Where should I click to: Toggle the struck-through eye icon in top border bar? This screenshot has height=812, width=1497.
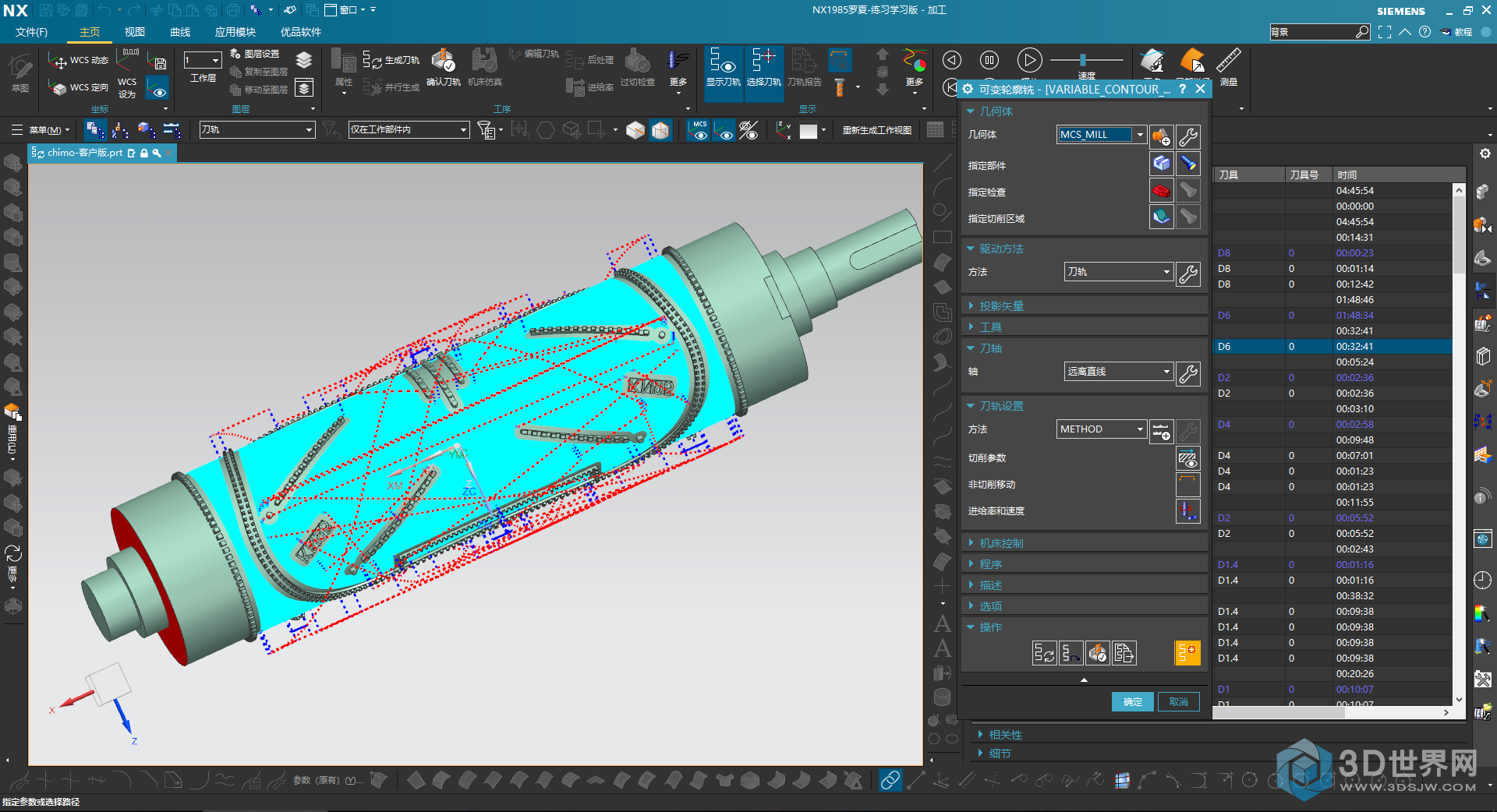point(748,130)
